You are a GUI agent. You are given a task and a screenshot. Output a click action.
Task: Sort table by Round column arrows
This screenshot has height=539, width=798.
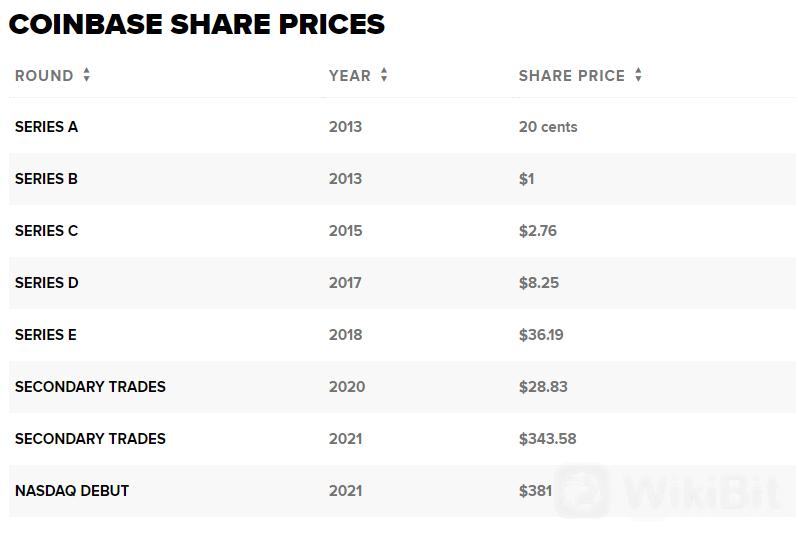coord(87,75)
